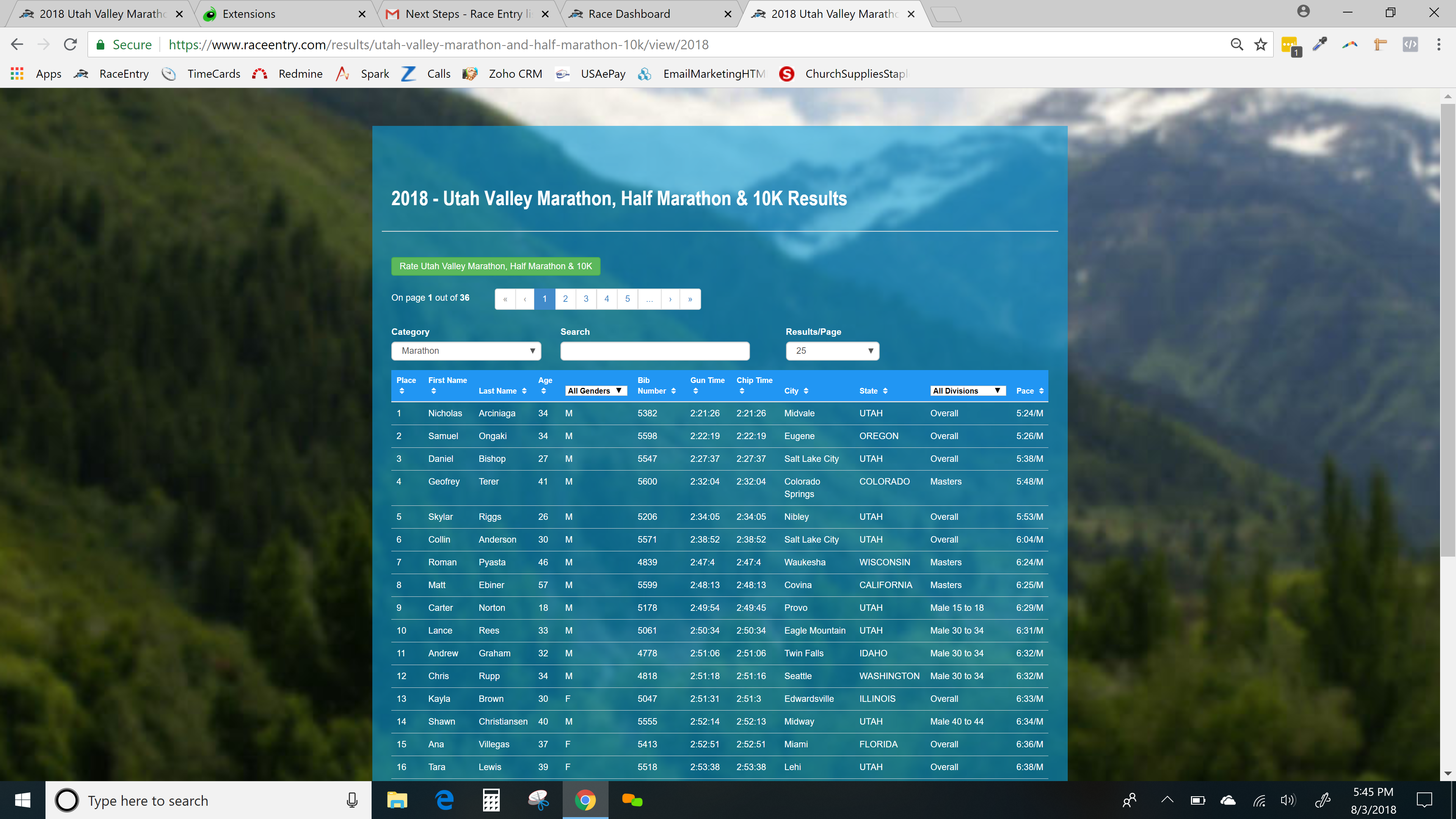Sort results by the Place column arrows
Image resolution: width=1456 pixels, height=819 pixels.
pyautogui.click(x=402, y=391)
